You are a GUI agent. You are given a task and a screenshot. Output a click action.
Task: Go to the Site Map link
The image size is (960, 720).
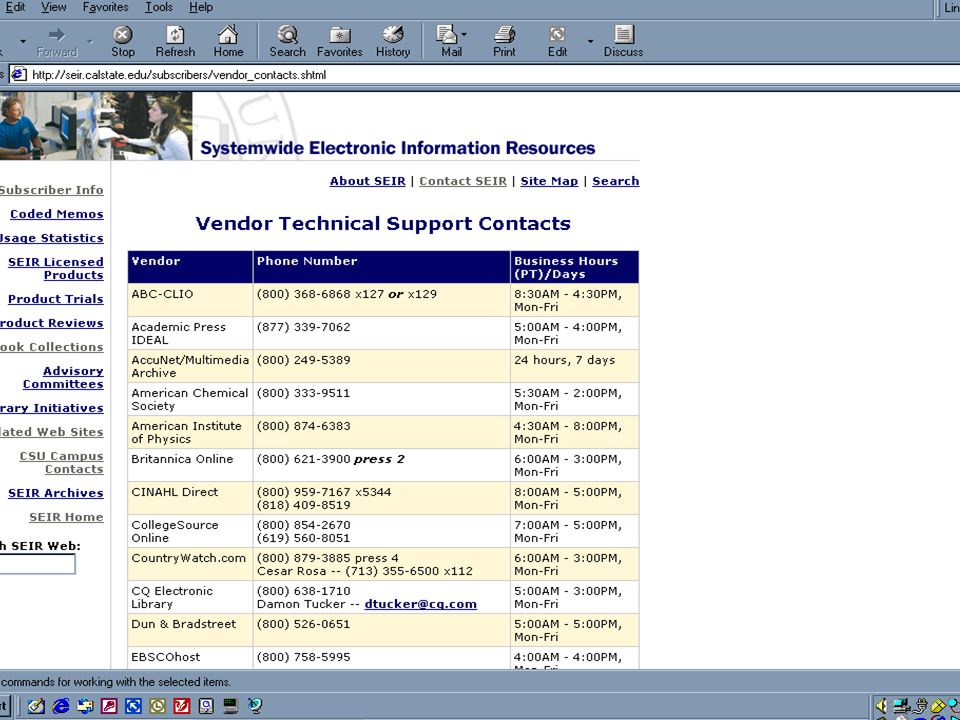click(549, 181)
